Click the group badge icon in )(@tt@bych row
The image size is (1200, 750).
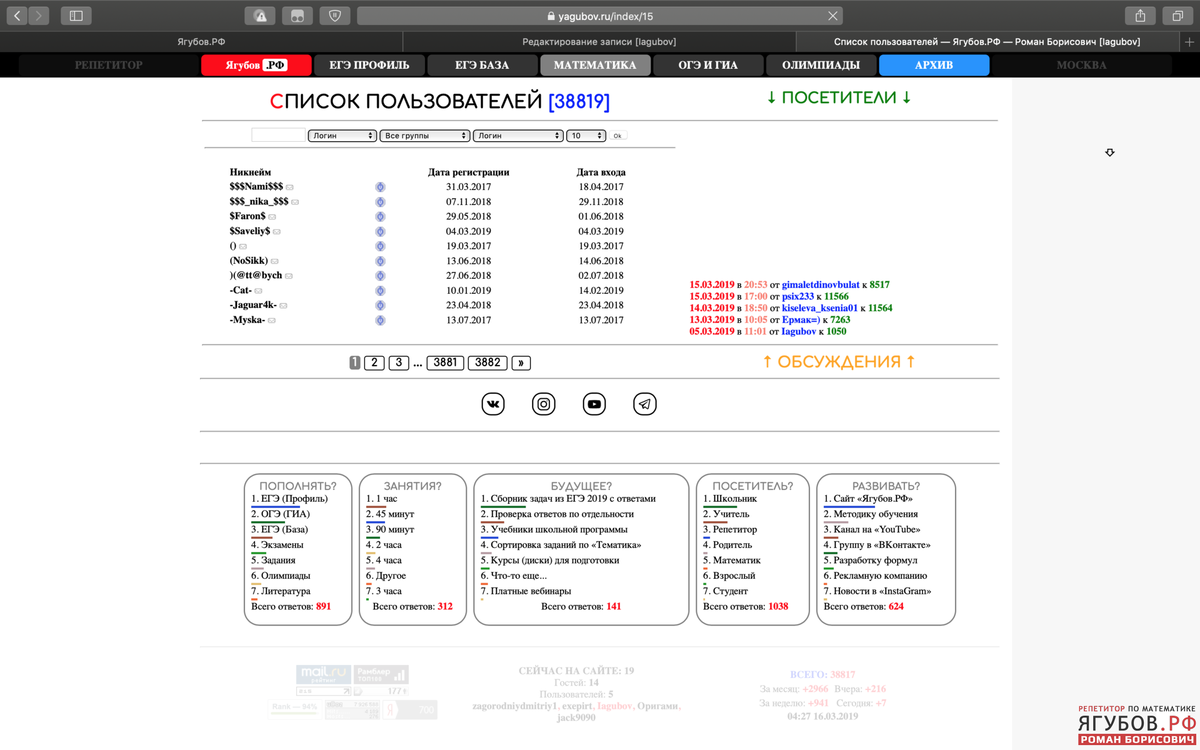pos(380,276)
